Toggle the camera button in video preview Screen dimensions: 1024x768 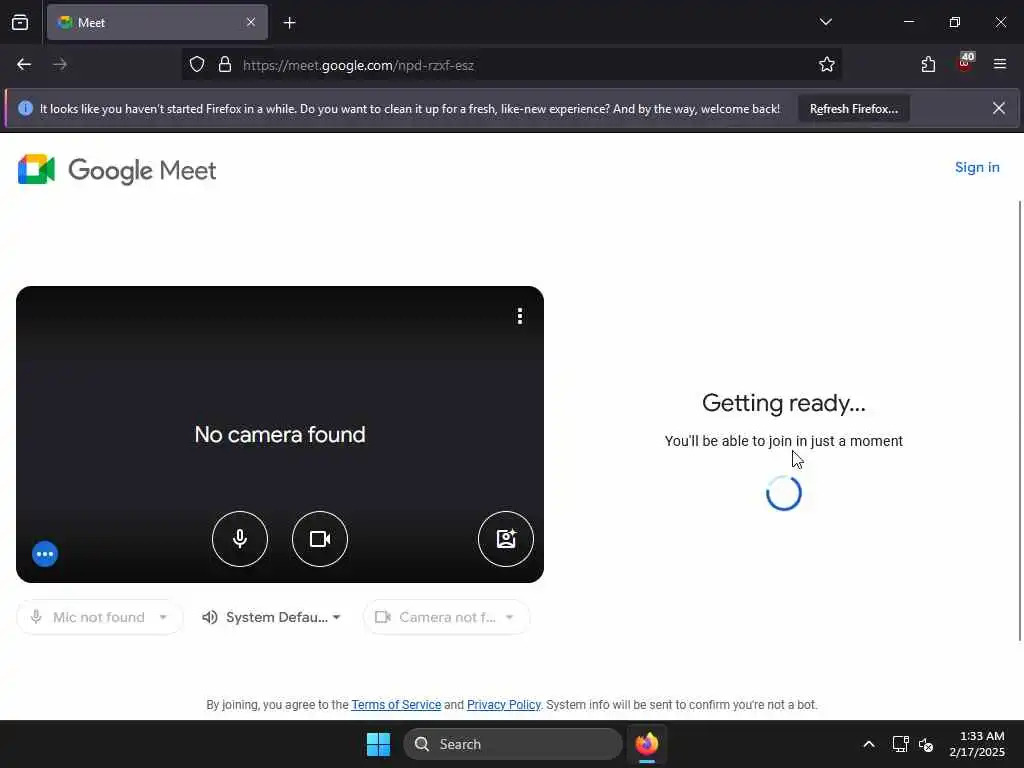pos(320,539)
